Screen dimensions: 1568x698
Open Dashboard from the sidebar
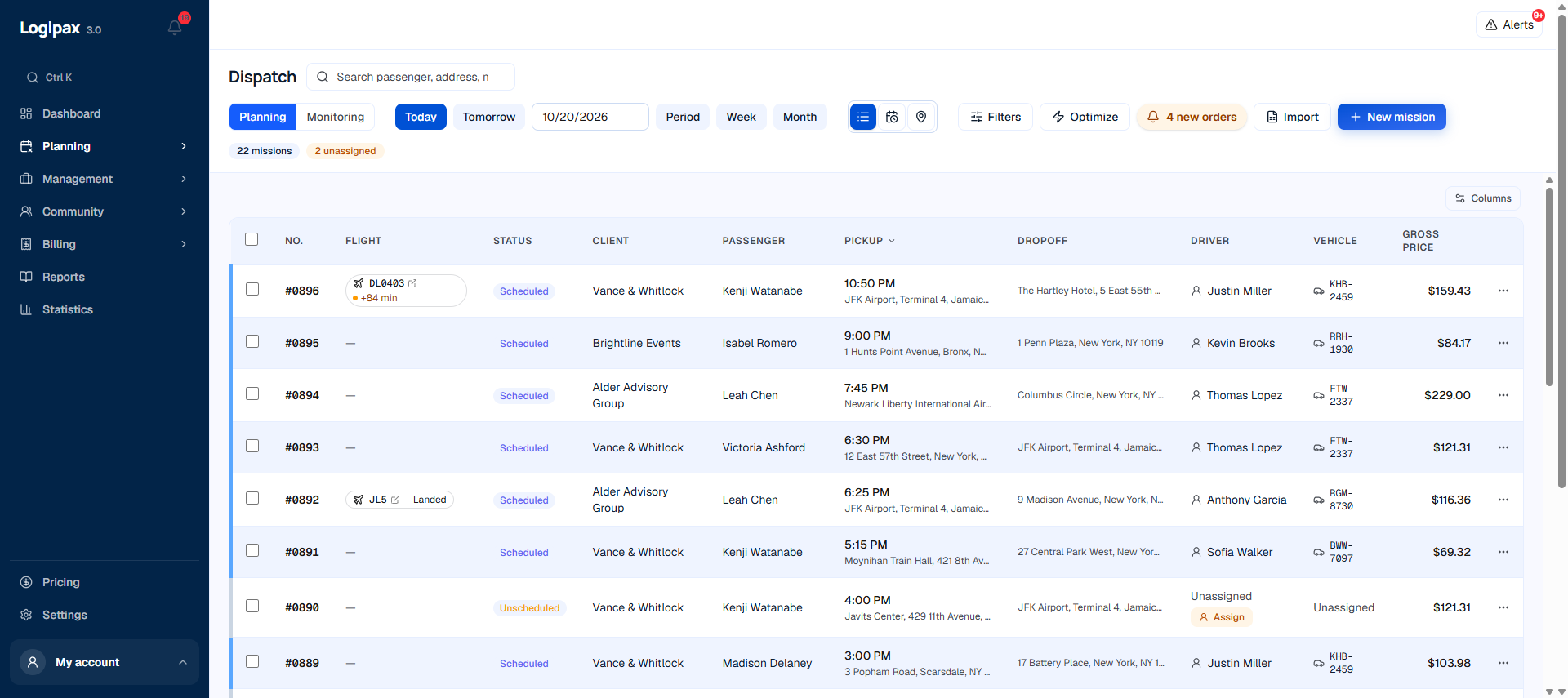click(x=105, y=113)
